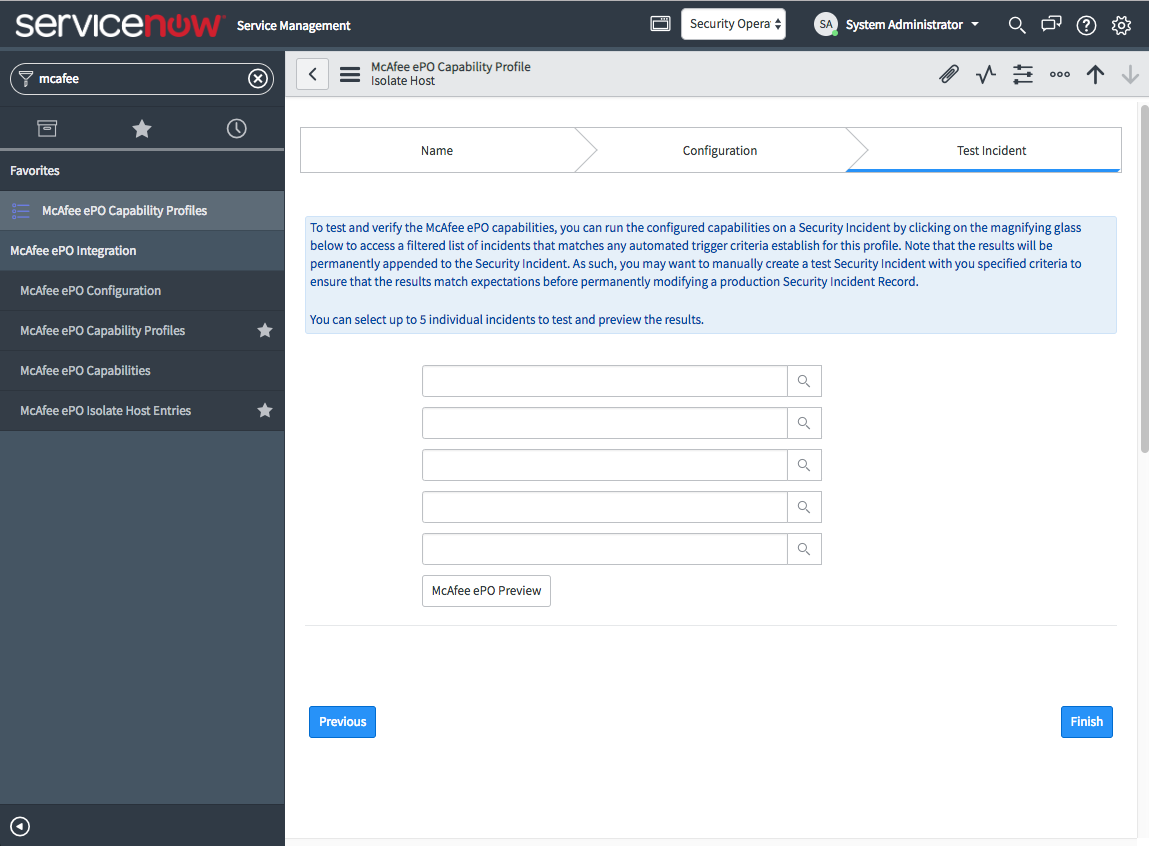Click the third incident reference field
This screenshot has width=1149, height=846.
(x=605, y=465)
